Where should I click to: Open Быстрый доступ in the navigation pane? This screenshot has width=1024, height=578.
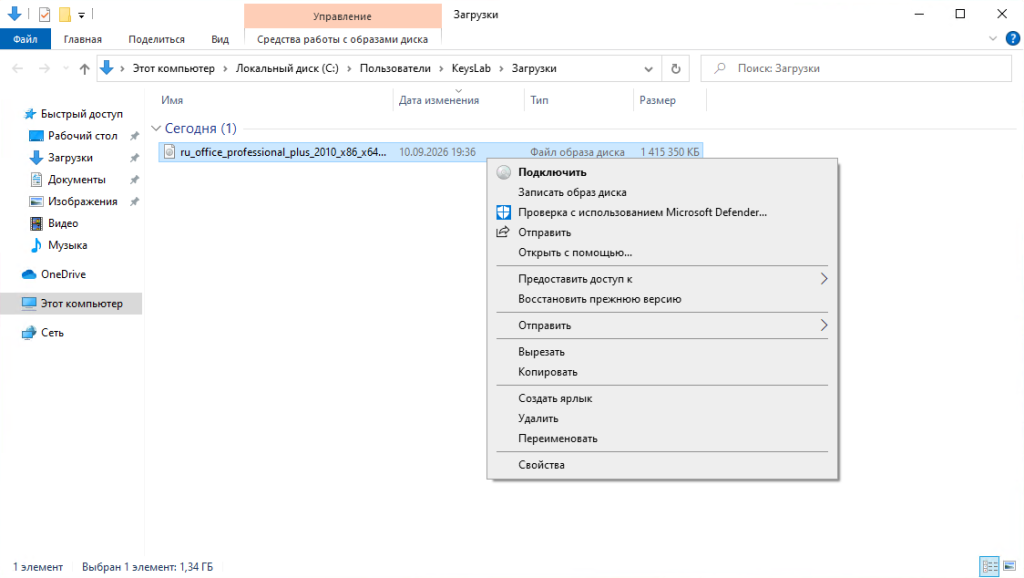pos(82,114)
